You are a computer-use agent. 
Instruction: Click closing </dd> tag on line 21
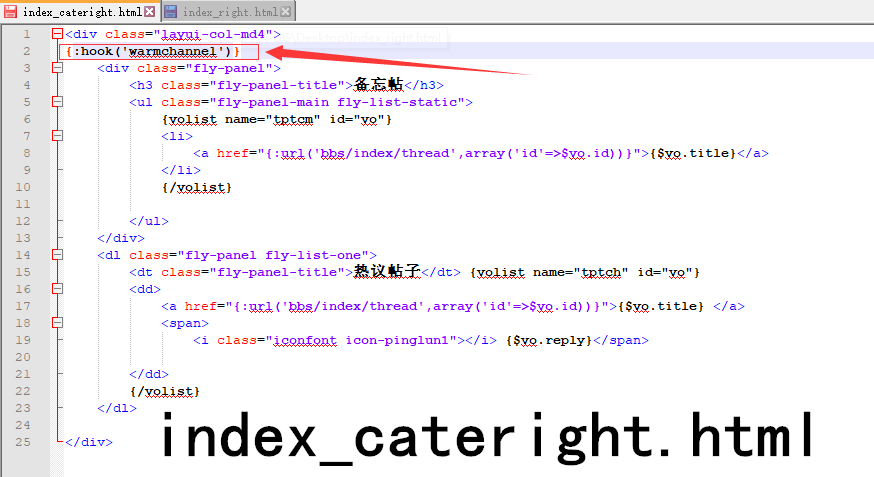click(149, 375)
